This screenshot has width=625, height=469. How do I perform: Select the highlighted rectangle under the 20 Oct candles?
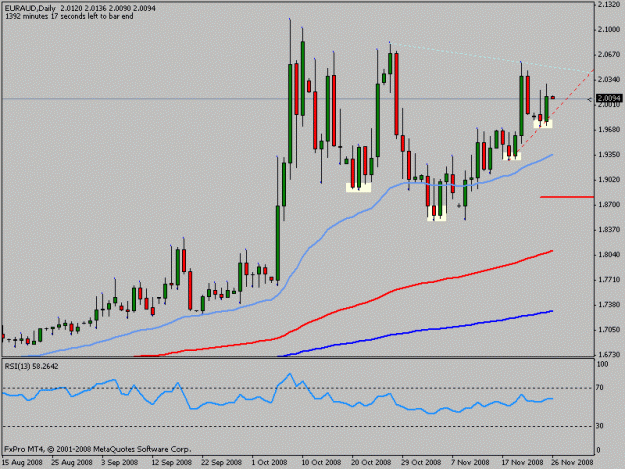click(x=358, y=187)
